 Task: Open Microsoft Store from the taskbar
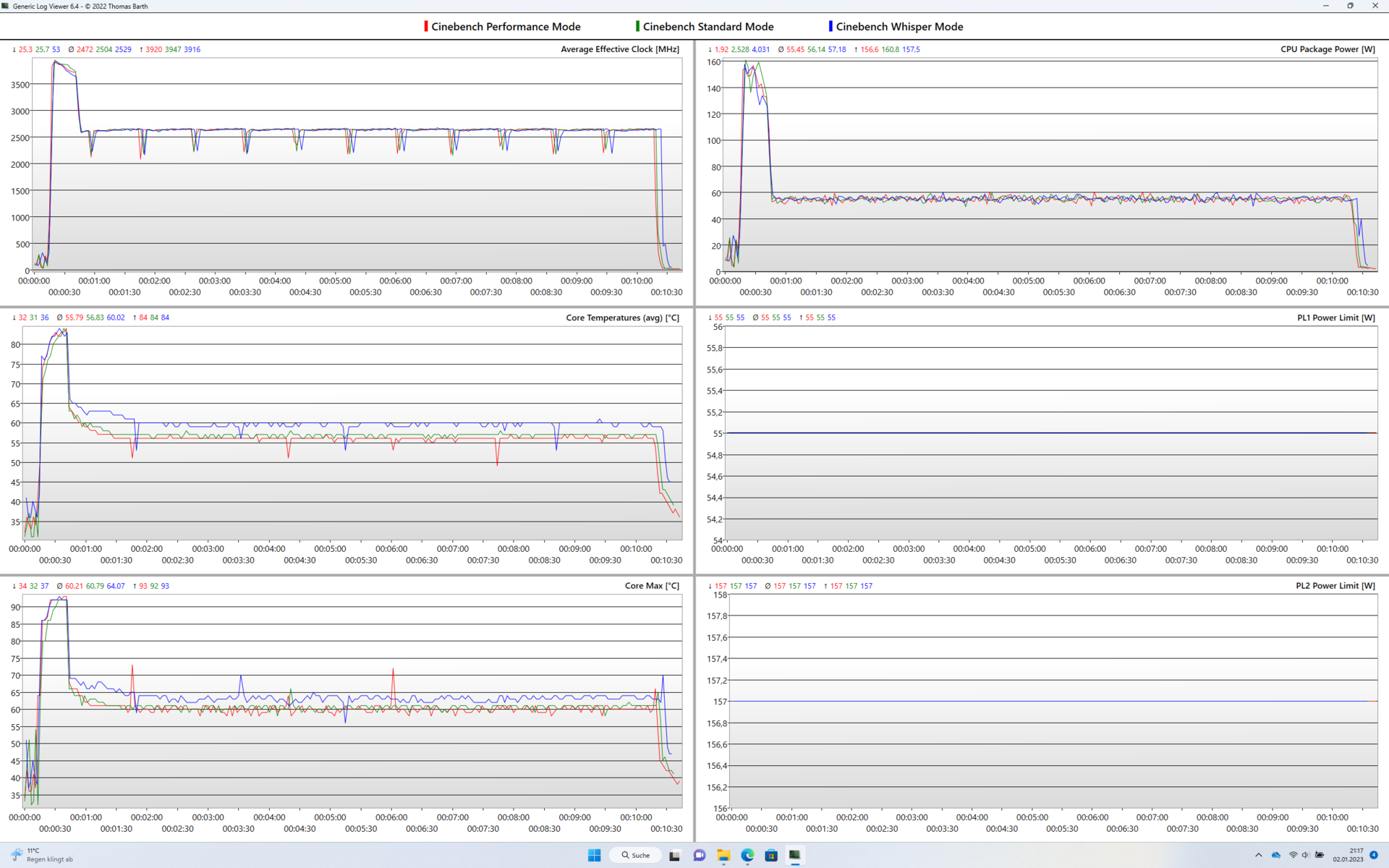click(771, 855)
